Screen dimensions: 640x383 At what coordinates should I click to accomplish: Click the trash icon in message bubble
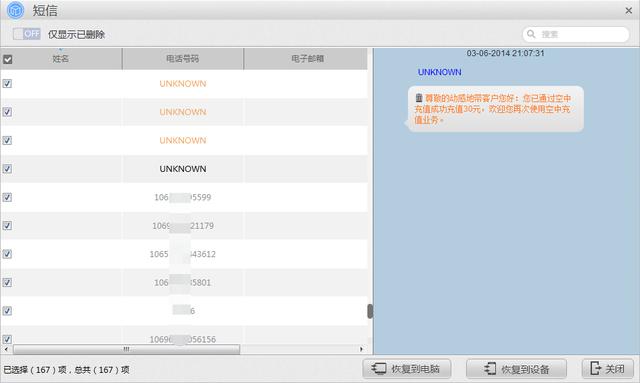[419, 98]
